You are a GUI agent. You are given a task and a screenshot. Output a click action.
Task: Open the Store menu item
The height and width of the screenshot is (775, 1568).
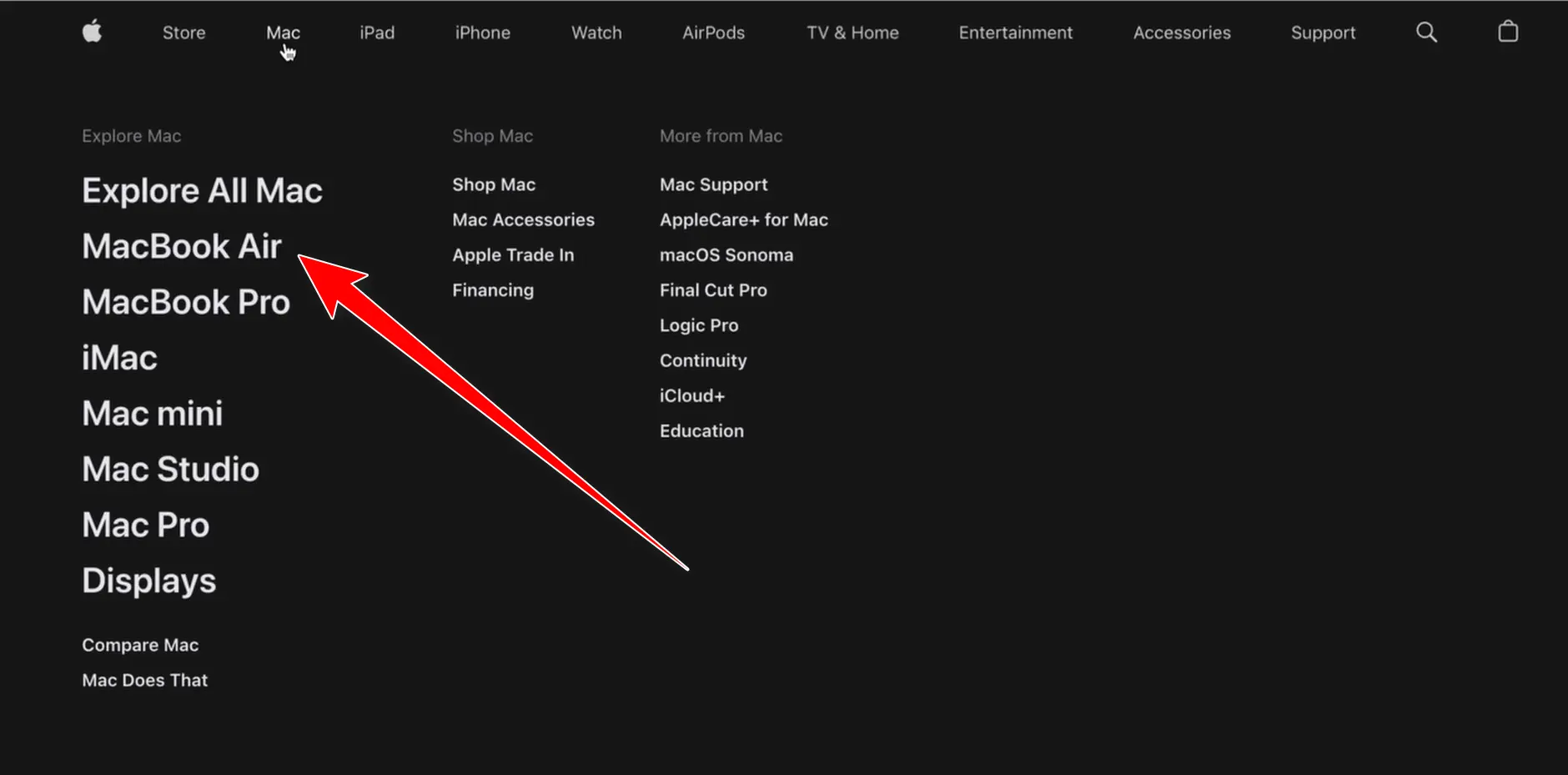point(183,33)
